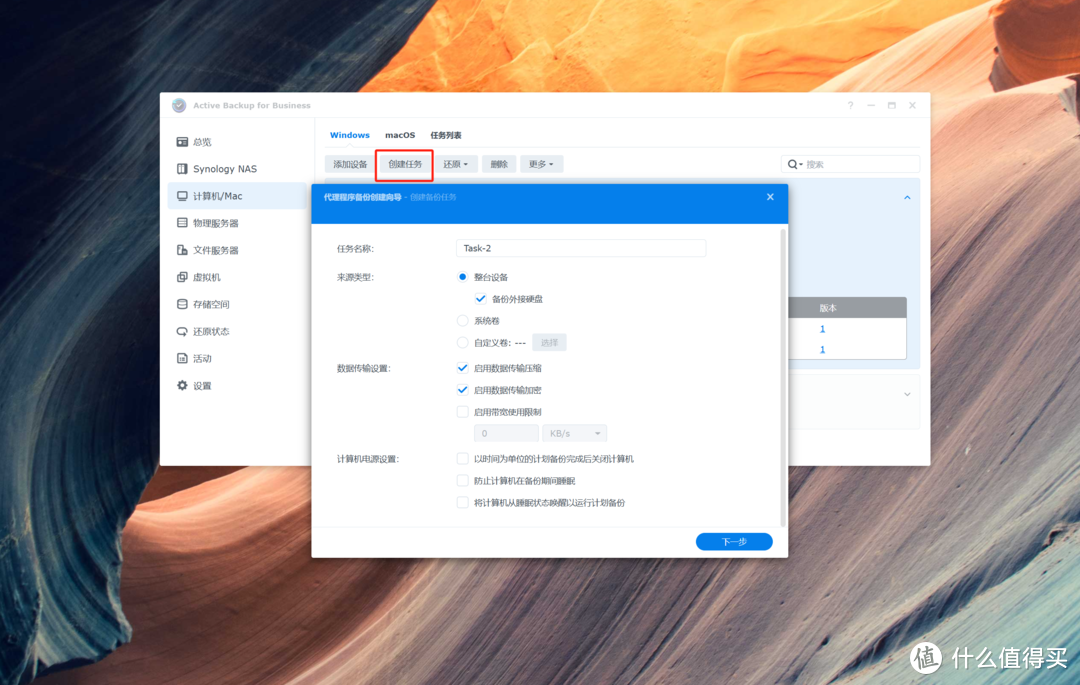Click the 总览 overview icon in sidebar
The height and width of the screenshot is (685, 1080).
pos(182,142)
